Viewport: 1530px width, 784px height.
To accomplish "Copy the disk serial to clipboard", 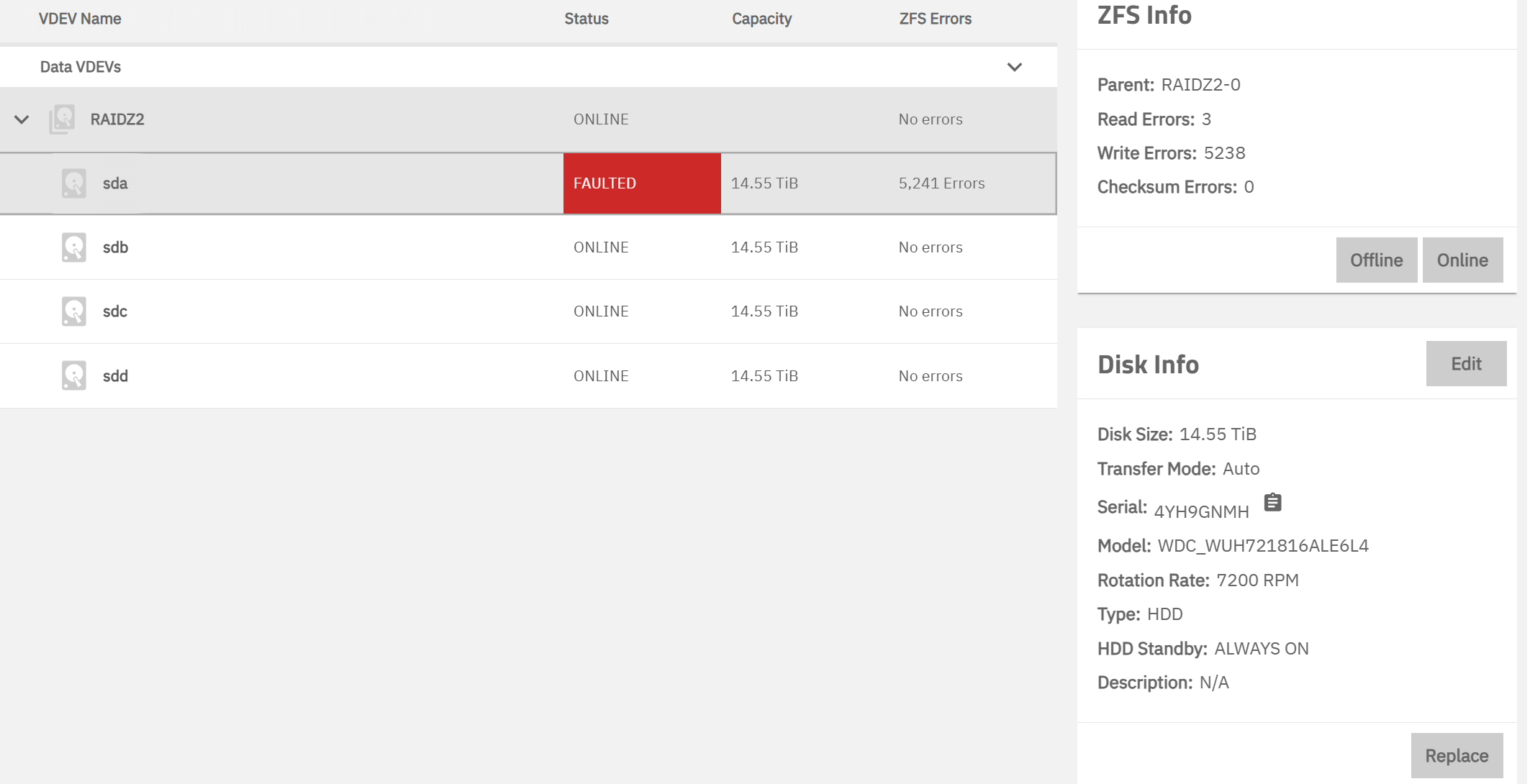I will point(1272,502).
